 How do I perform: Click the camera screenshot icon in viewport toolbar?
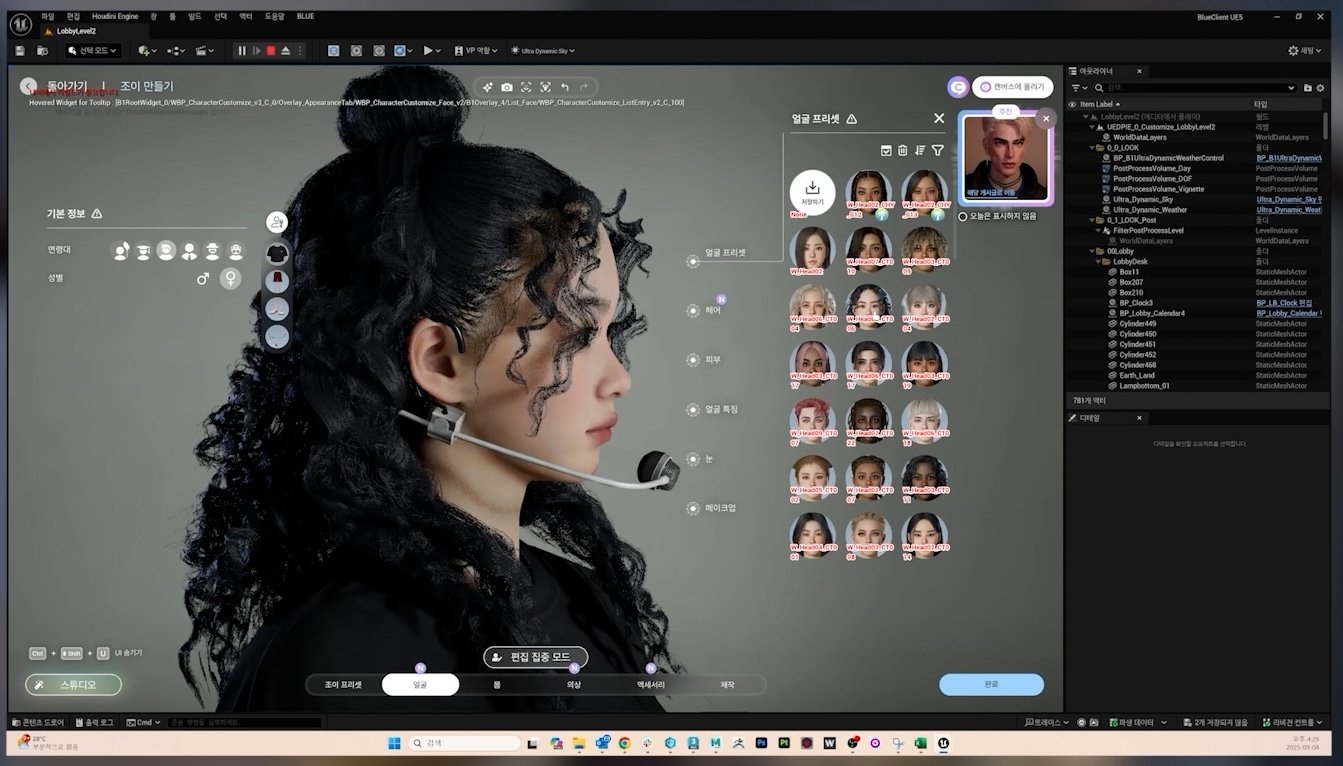507,88
